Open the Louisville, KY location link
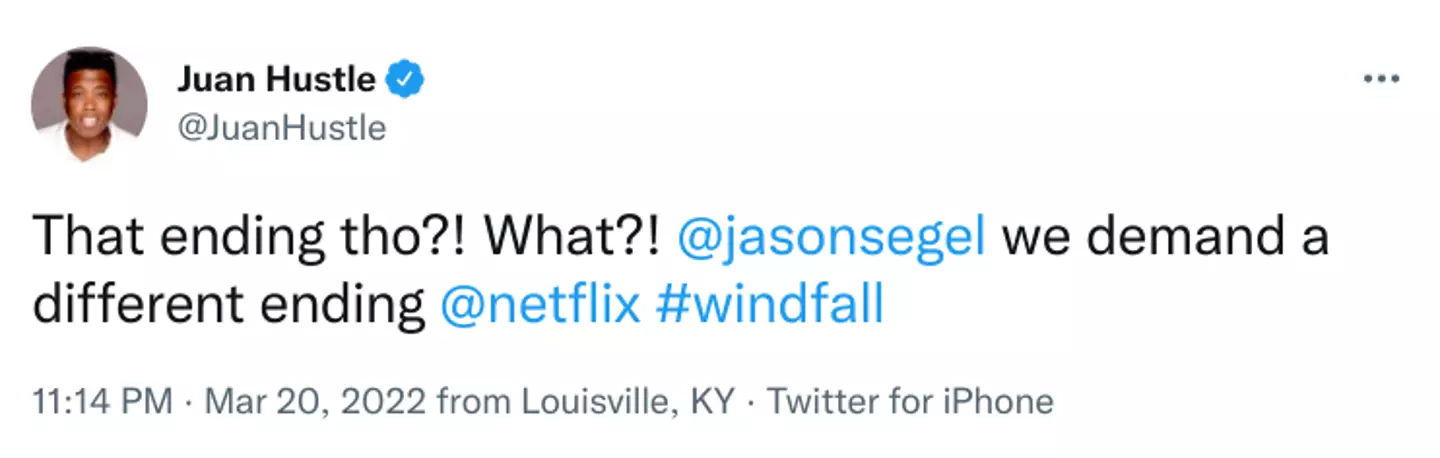This screenshot has width=1440, height=458. click(628, 402)
